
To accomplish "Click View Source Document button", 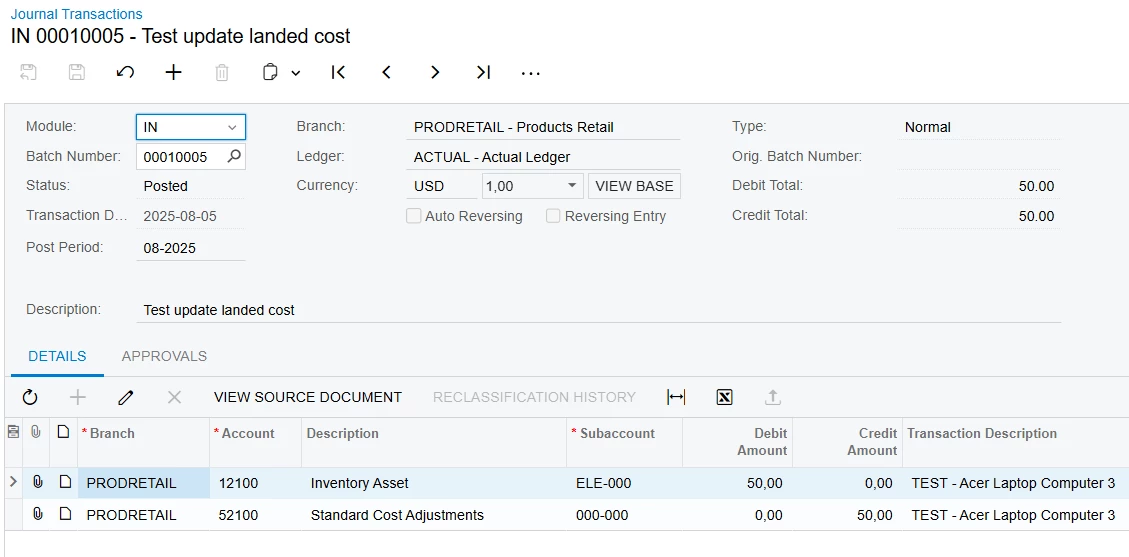I will [308, 397].
